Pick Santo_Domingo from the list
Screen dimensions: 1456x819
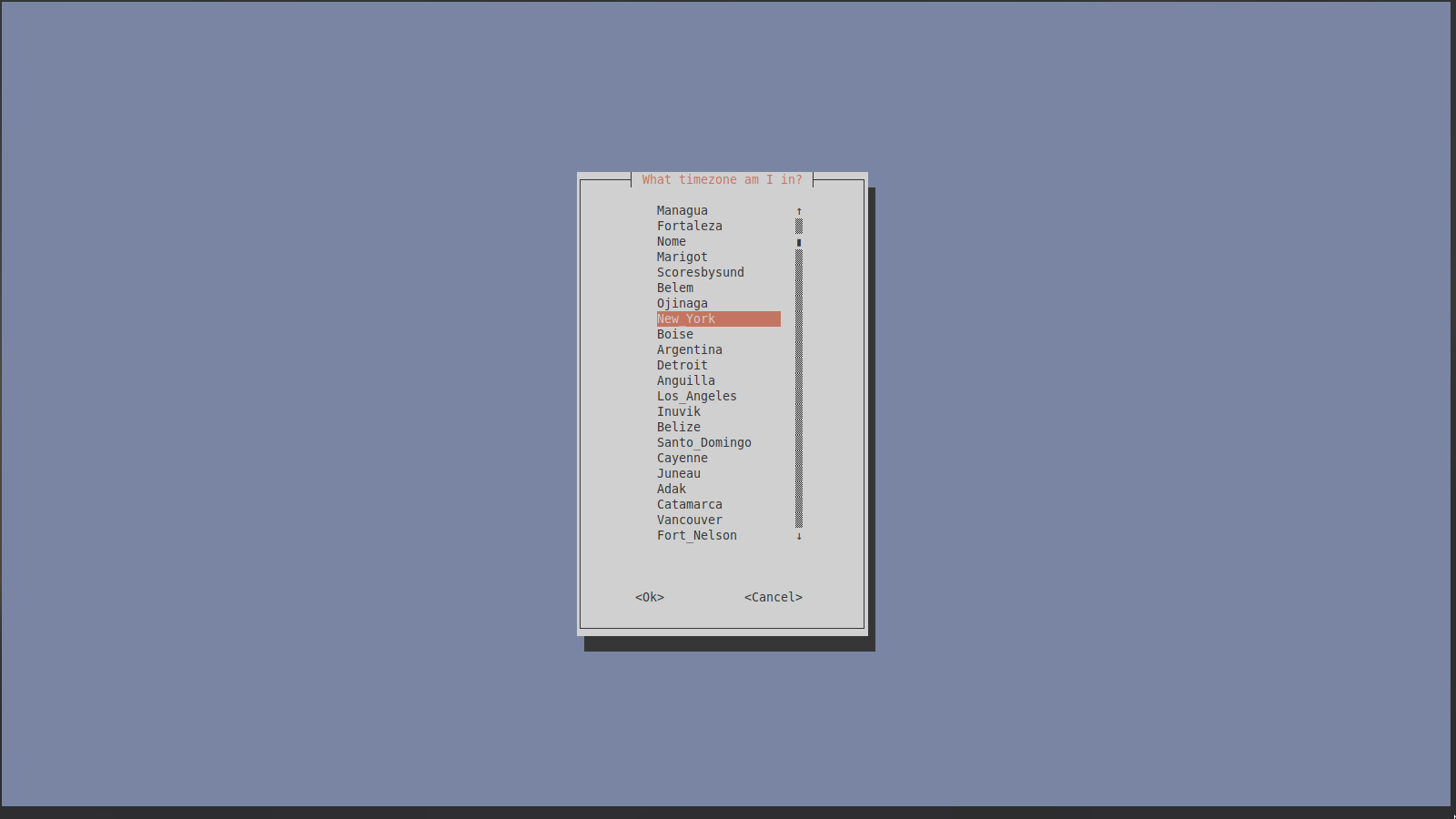coord(704,442)
